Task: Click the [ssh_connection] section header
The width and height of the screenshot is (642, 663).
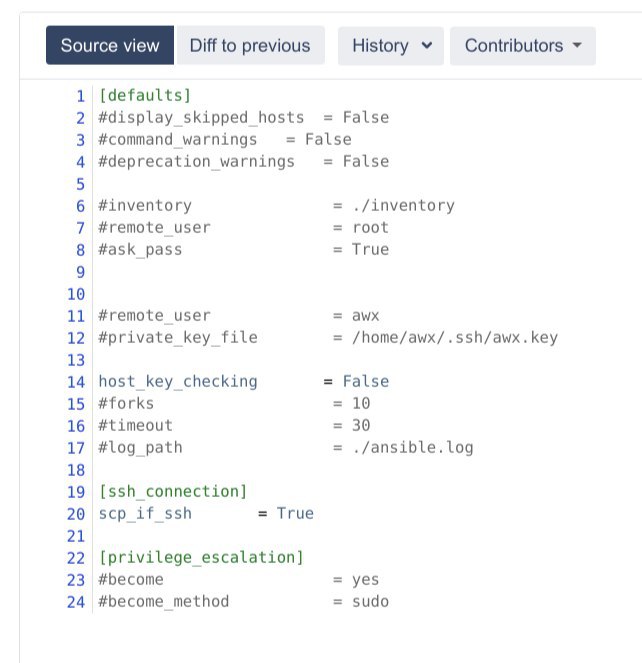Action: tap(173, 491)
